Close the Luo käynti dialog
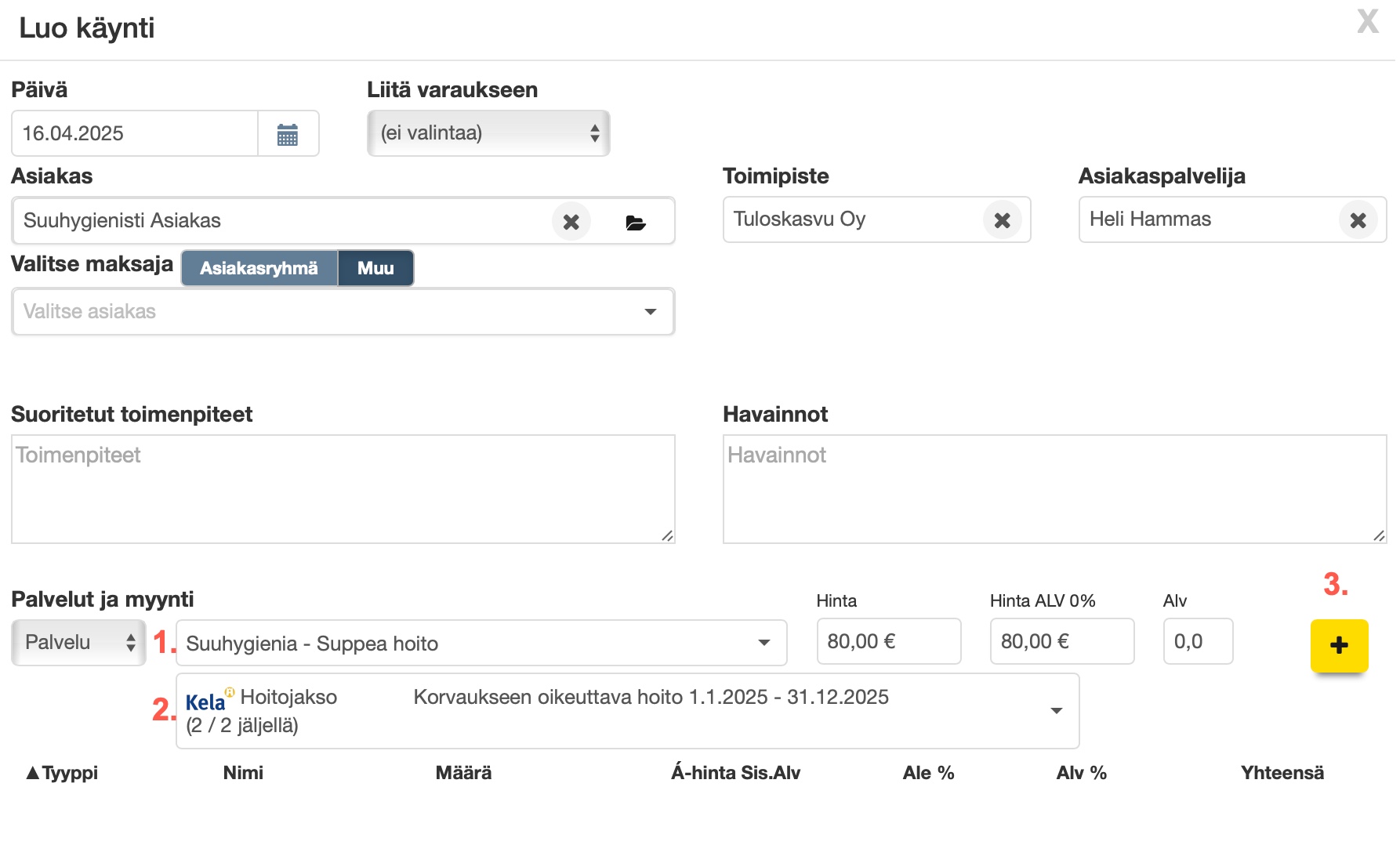 point(1367,22)
